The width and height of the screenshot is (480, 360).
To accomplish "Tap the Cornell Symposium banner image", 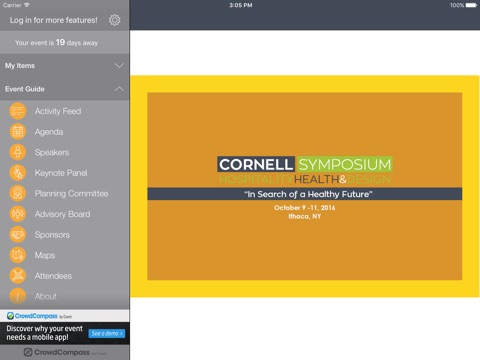I will coord(305,186).
